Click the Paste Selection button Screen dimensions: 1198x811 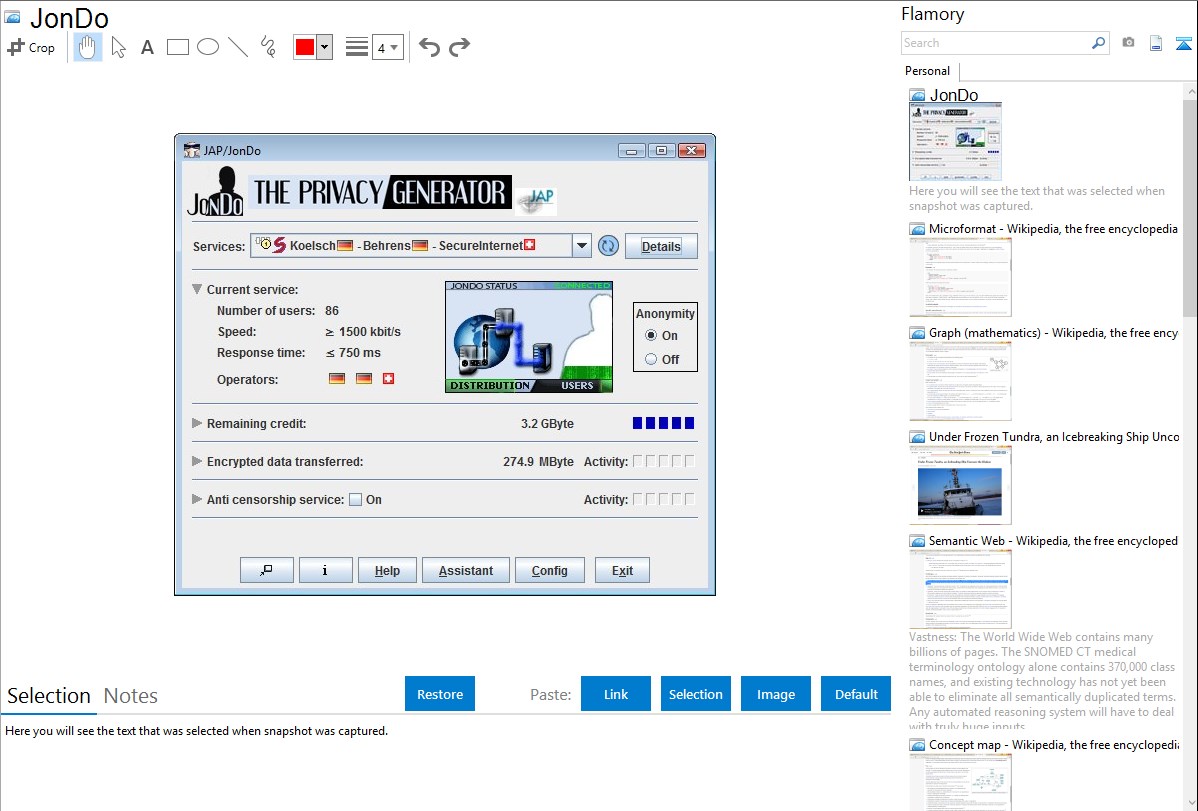click(x=695, y=694)
